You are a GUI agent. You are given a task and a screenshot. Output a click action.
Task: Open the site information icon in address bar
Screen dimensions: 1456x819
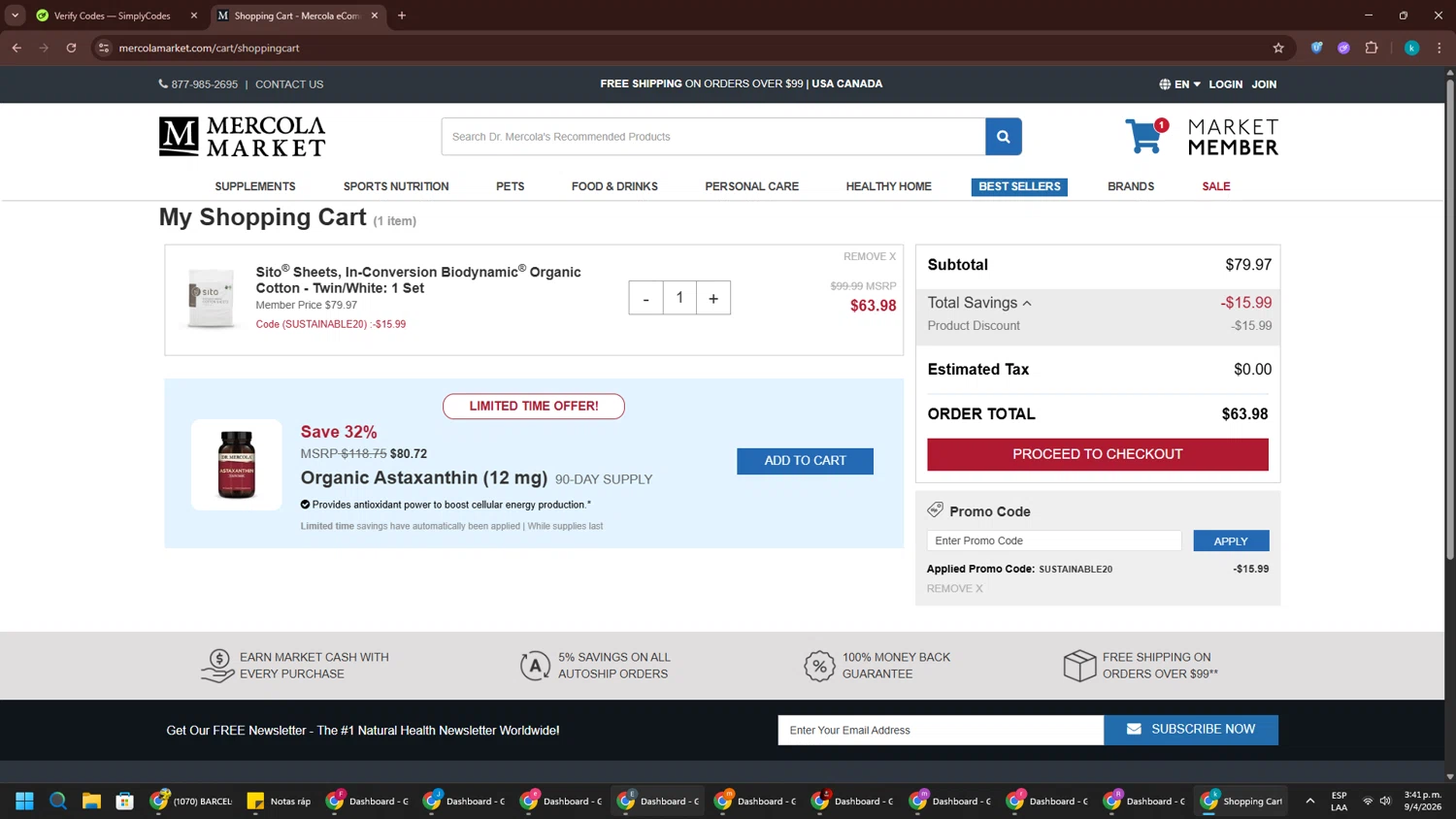[x=104, y=48]
